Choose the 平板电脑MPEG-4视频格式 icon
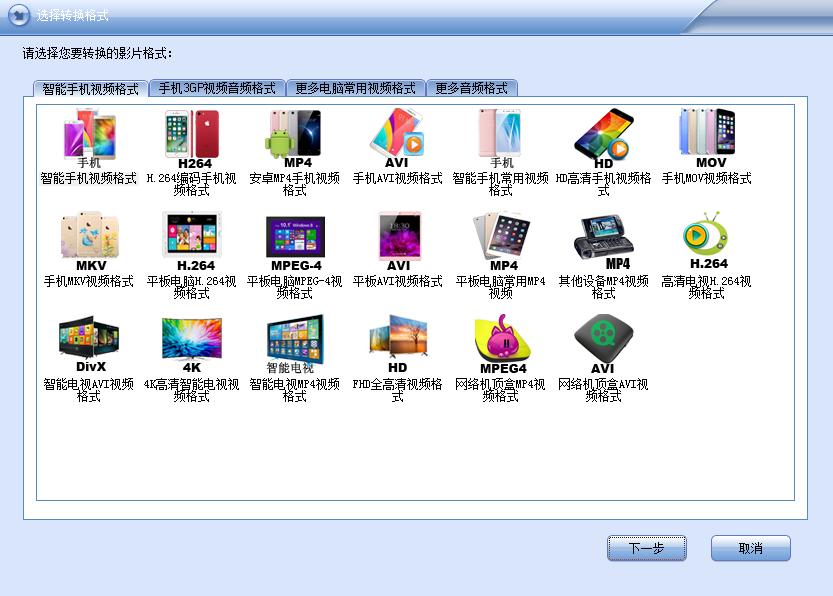Image resolution: width=833 pixels, height=596 pixels. coord(295,242)
